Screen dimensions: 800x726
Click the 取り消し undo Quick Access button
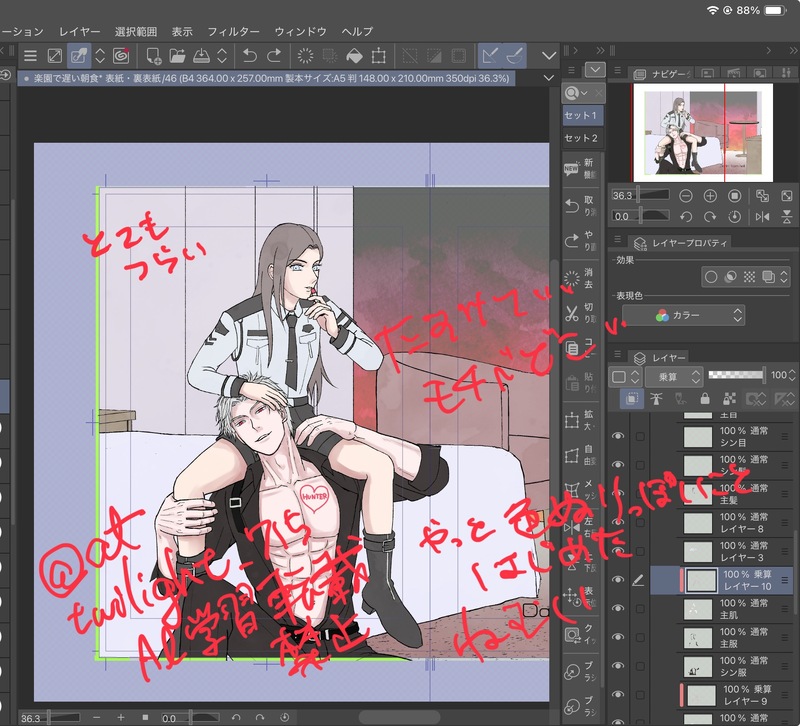580,206
